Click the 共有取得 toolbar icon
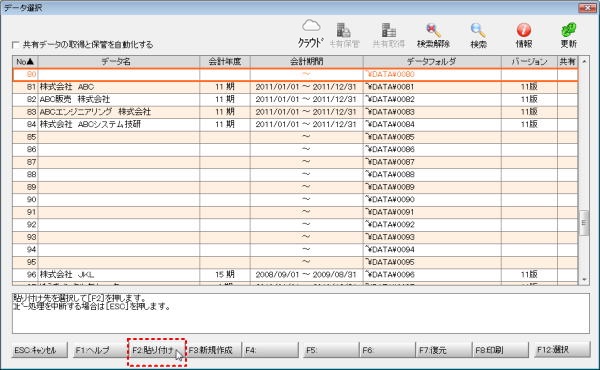 (388, 35)
